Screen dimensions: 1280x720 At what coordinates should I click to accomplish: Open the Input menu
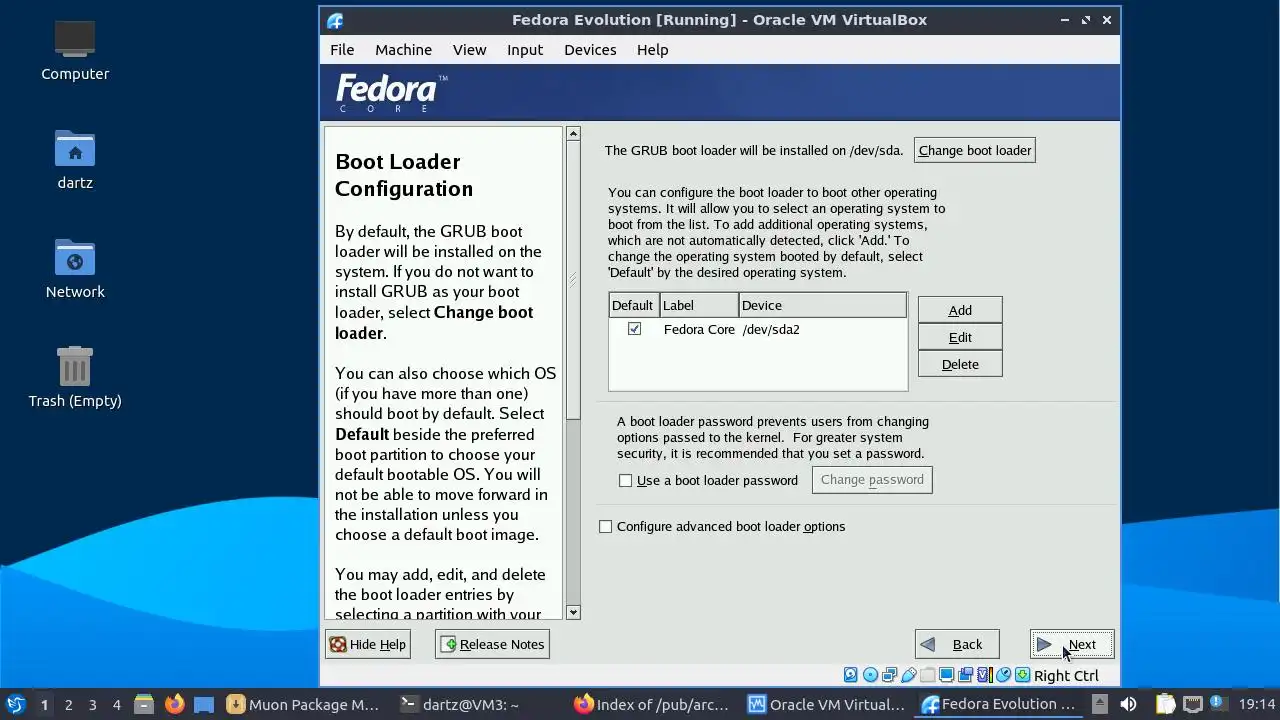525,50
